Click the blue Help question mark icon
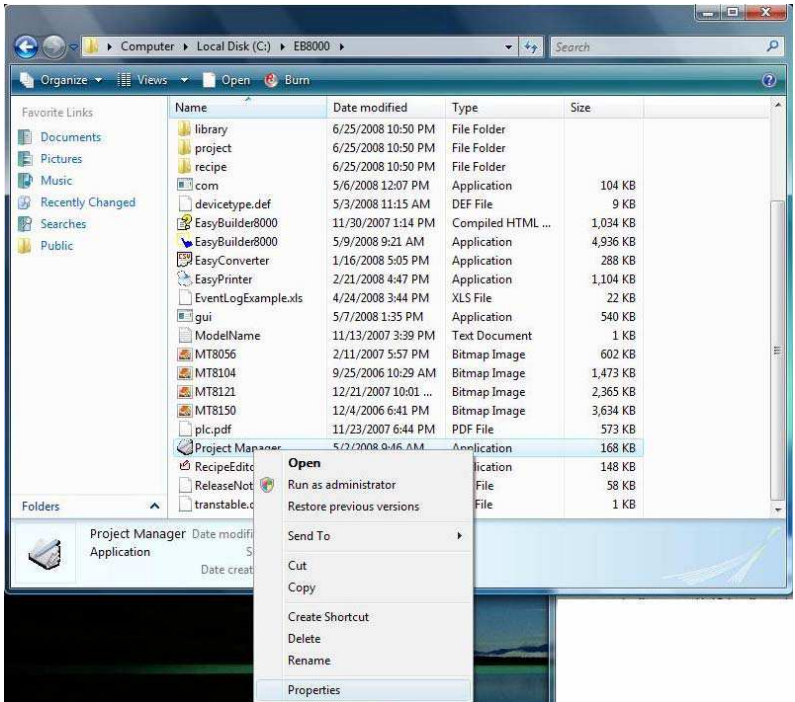This screenshot has height=702, width=795. (769, 80)
